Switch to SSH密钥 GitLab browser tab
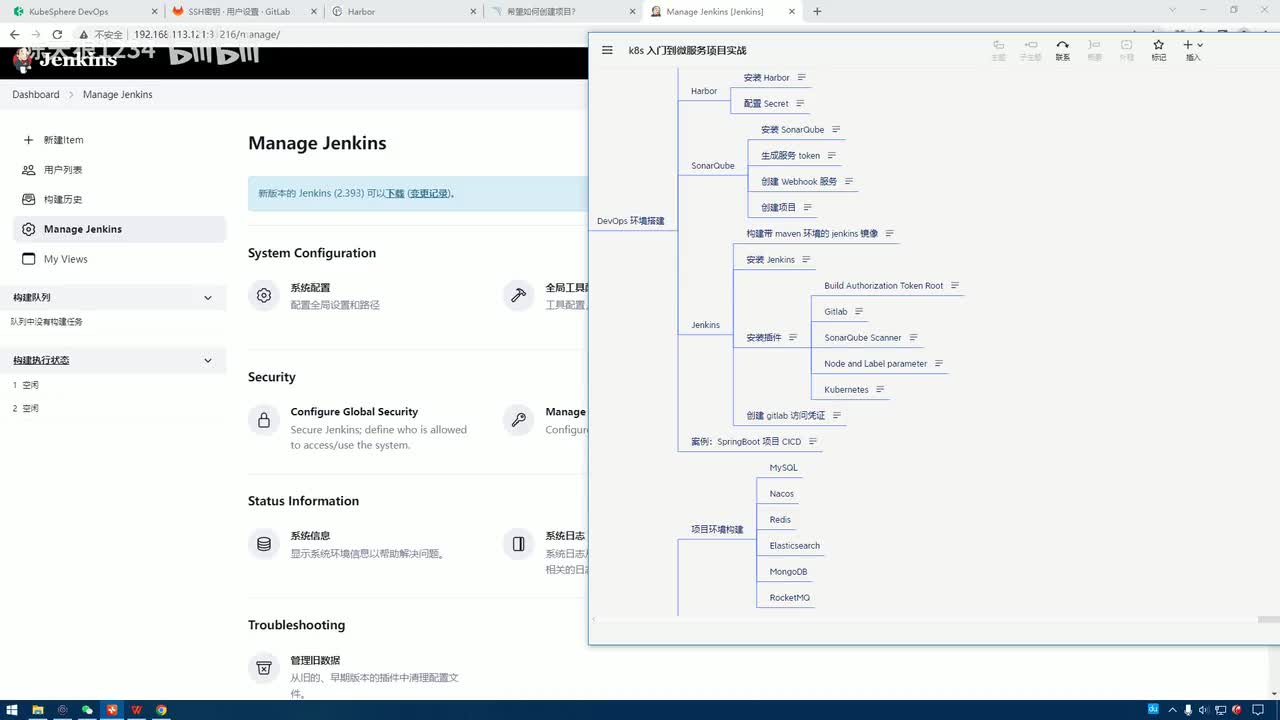The image size is (1280, 720). pyautogui.click(x=245, y=11)
